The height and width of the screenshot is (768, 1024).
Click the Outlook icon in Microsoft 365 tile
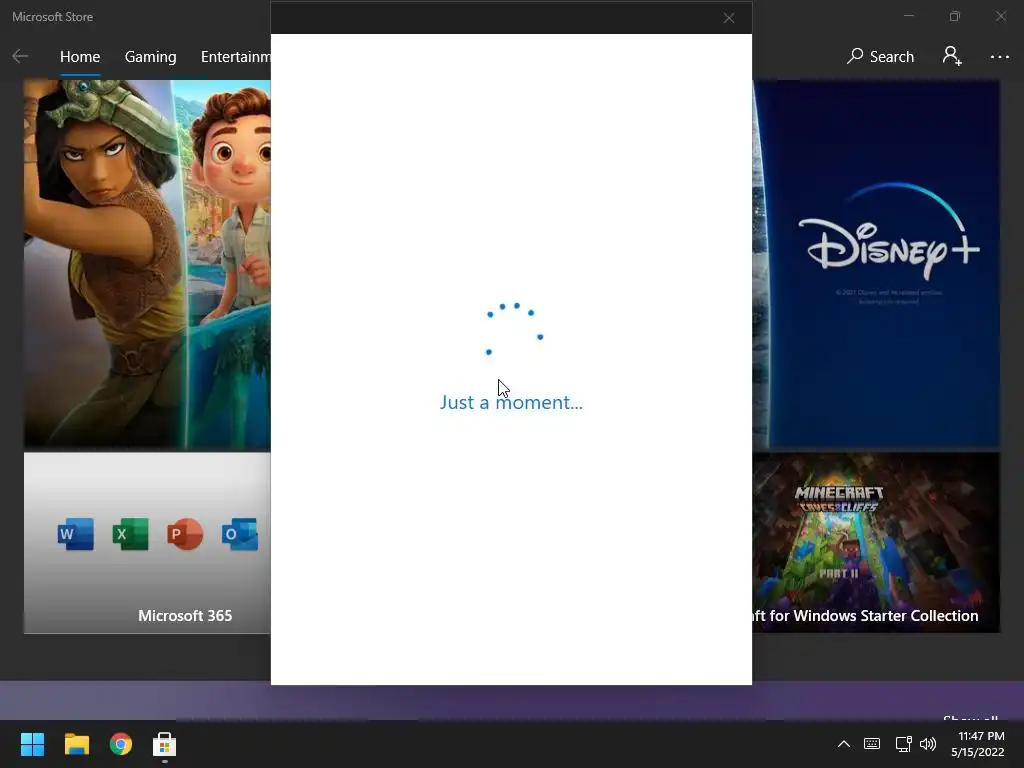[239, 534]
